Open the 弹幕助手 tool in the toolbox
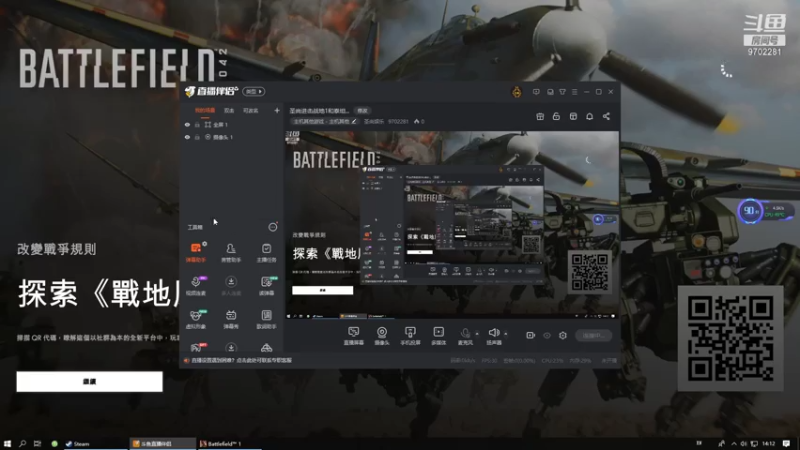 point(196,252)
